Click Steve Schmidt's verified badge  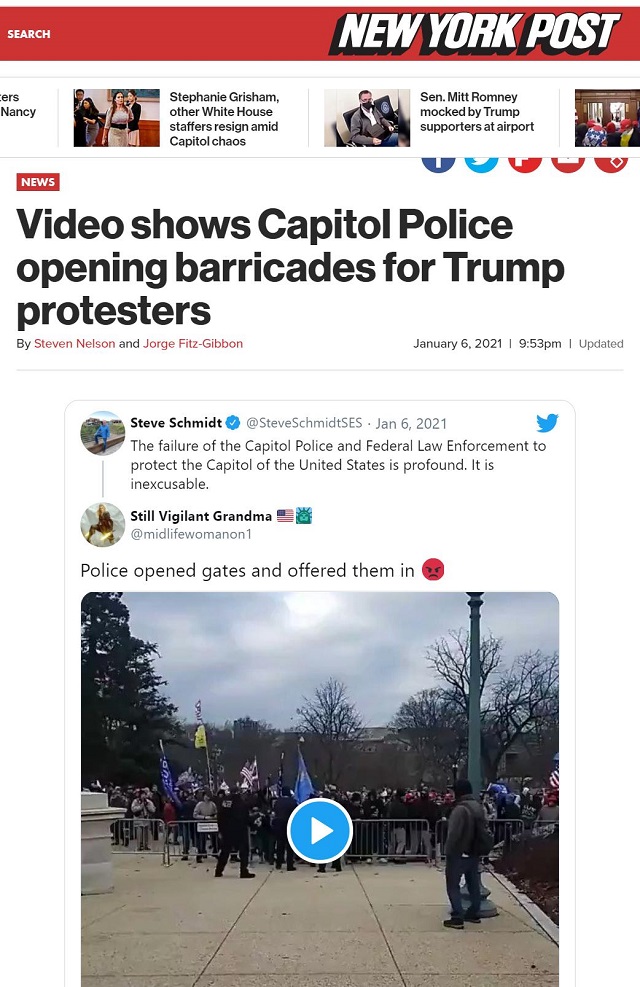[x=233, y=423]
